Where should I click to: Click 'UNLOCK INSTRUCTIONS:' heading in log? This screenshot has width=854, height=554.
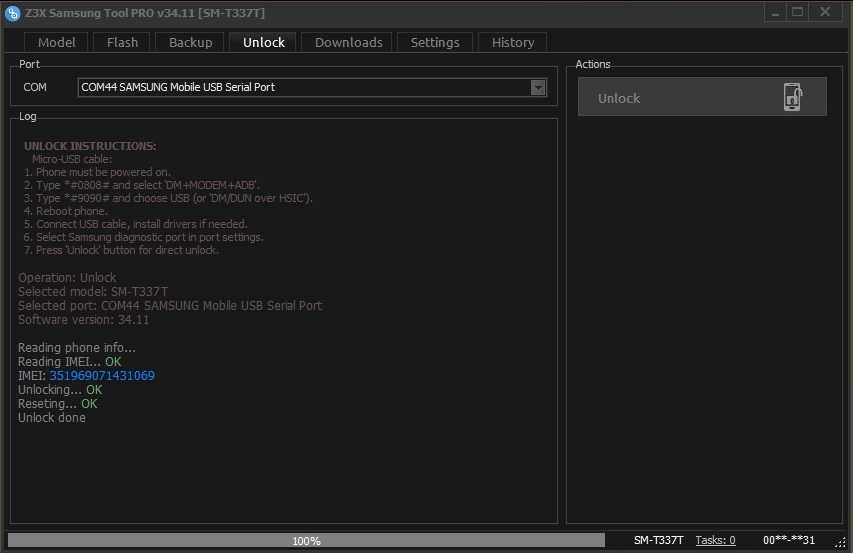90,146
